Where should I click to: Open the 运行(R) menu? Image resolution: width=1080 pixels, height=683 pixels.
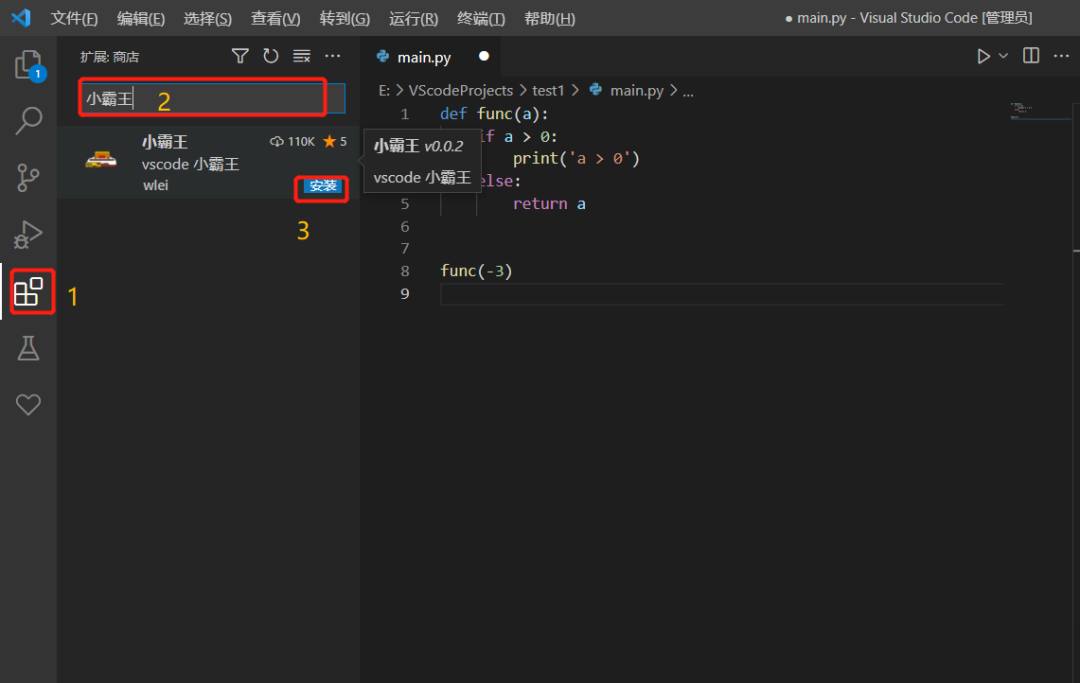pos(413,19)
